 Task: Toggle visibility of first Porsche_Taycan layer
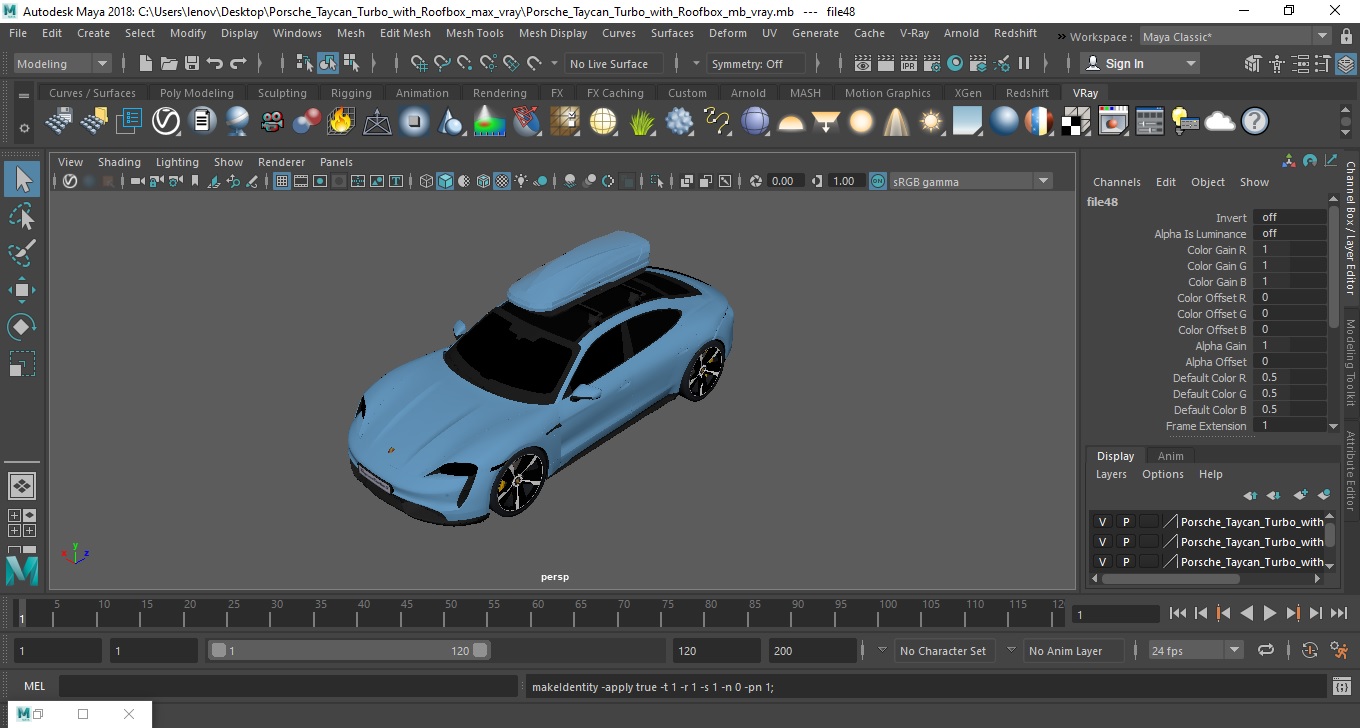point(1102,521)
